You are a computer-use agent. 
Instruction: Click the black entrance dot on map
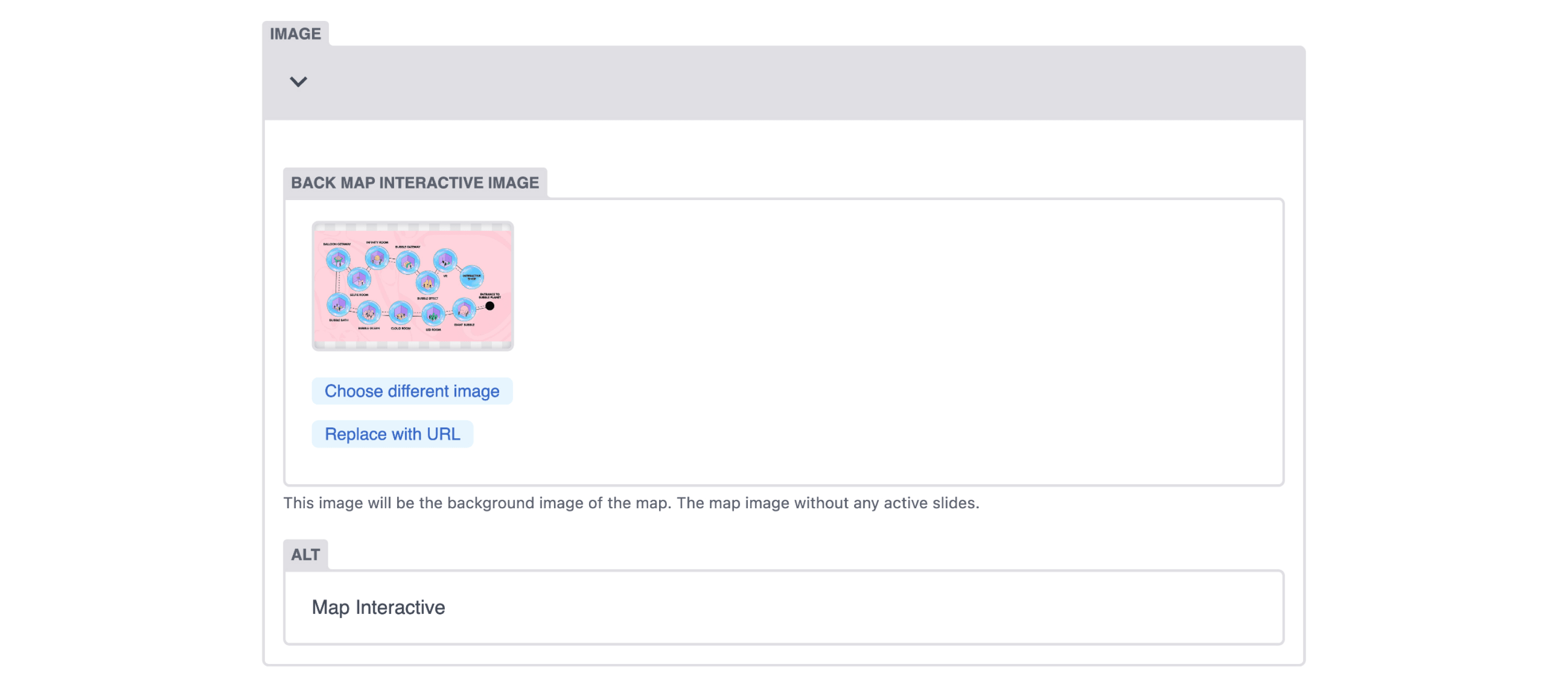[490, 306]
